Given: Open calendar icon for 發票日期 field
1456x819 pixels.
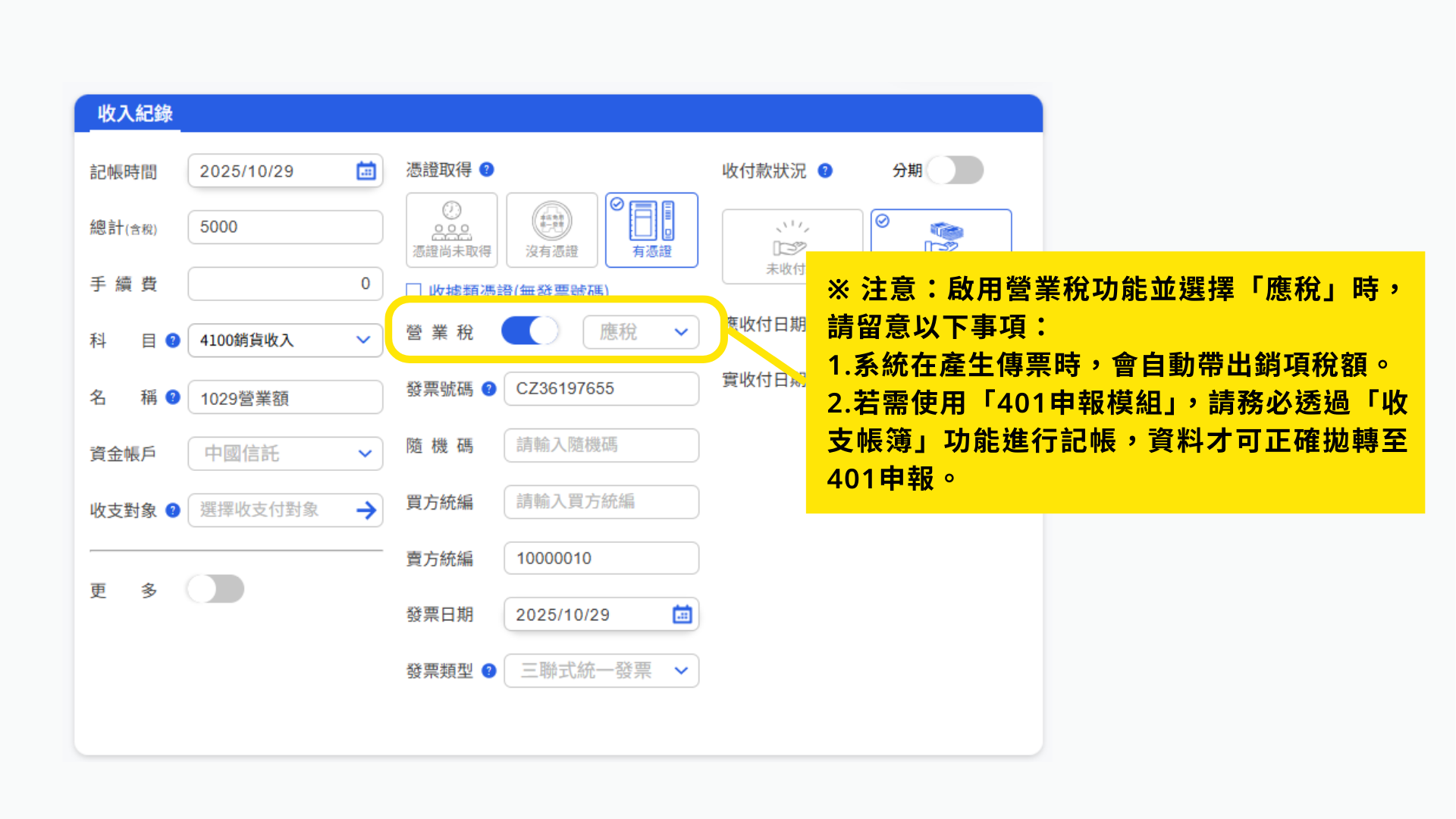Looking at the screenshot, I should (x=682, y=614).
